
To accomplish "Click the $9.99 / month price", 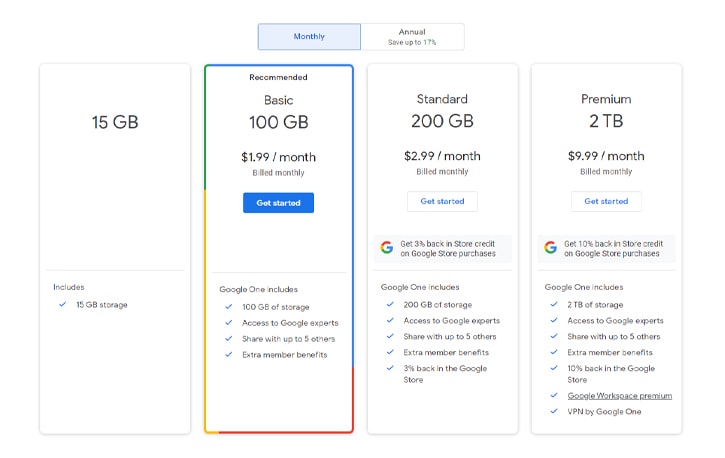I will tap(606, 156).
